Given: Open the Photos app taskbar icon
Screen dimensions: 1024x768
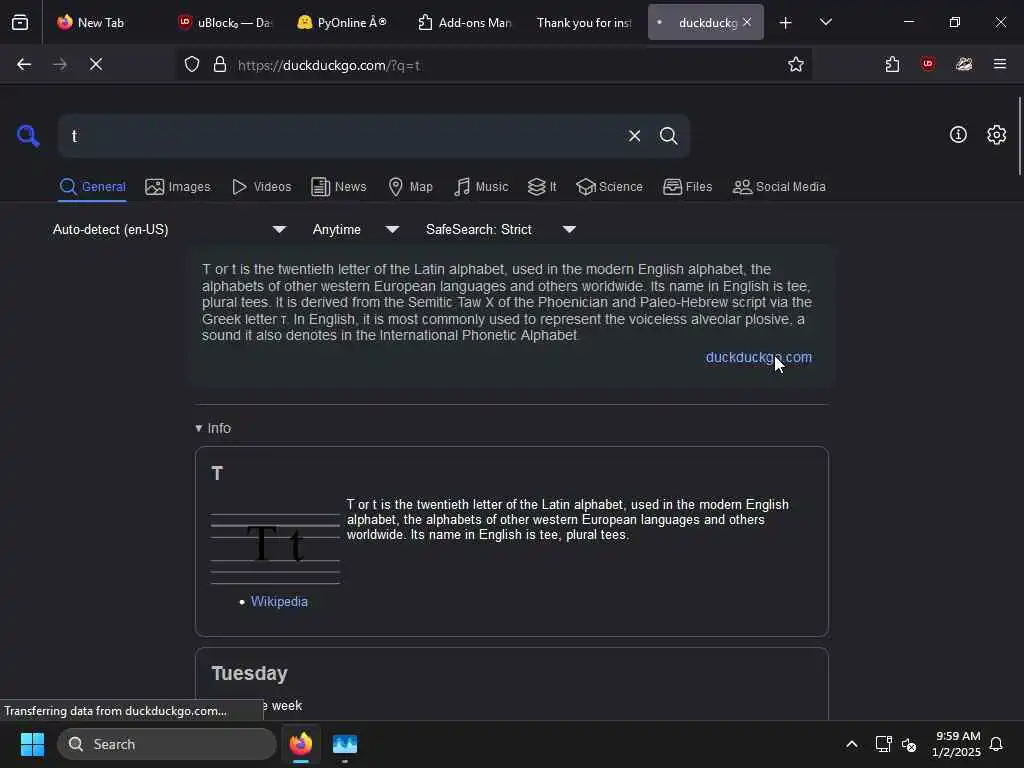Looking at the screenshot, I should pos(345,744).
